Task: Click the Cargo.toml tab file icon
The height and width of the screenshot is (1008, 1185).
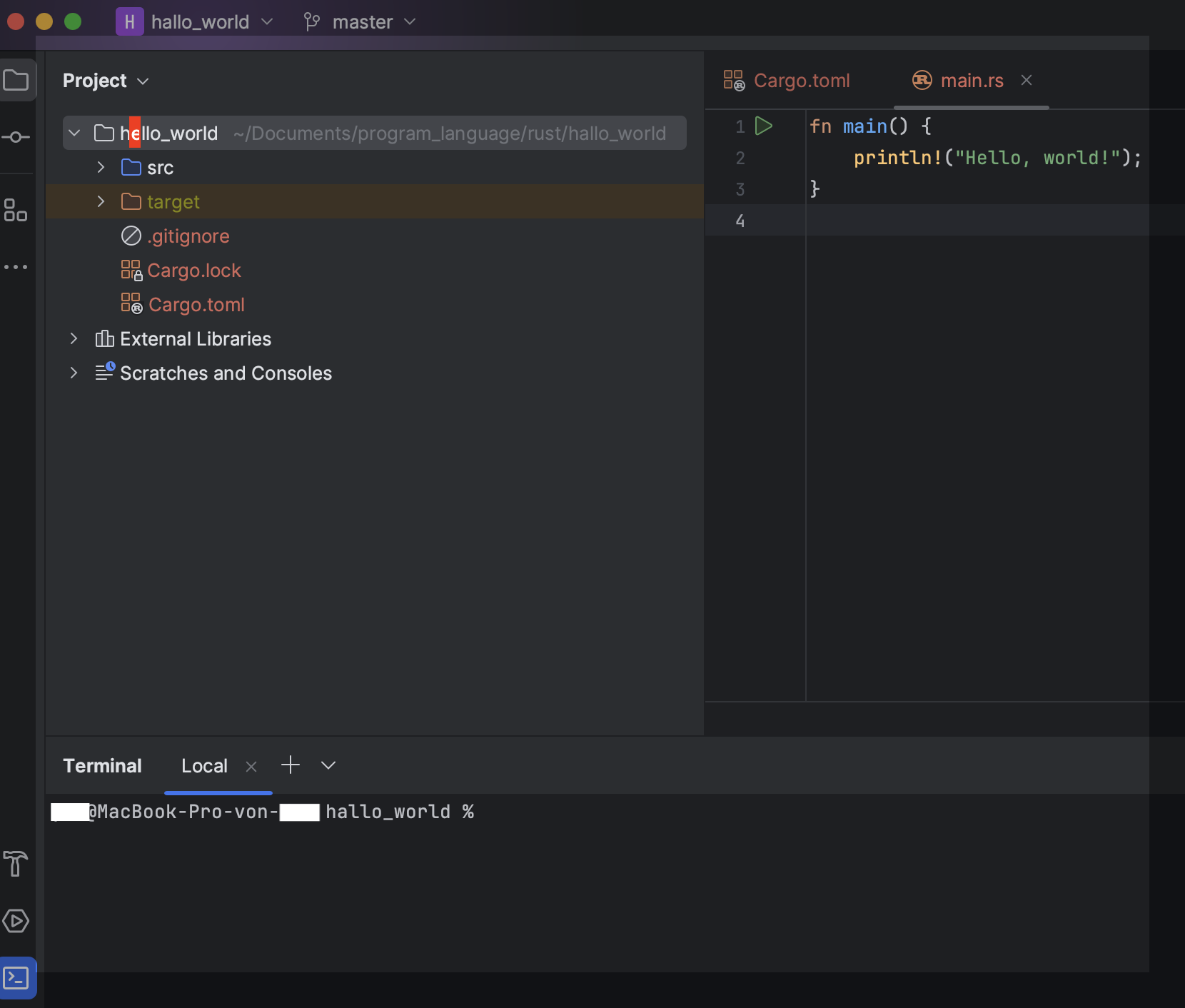Action: click(734, 80)
